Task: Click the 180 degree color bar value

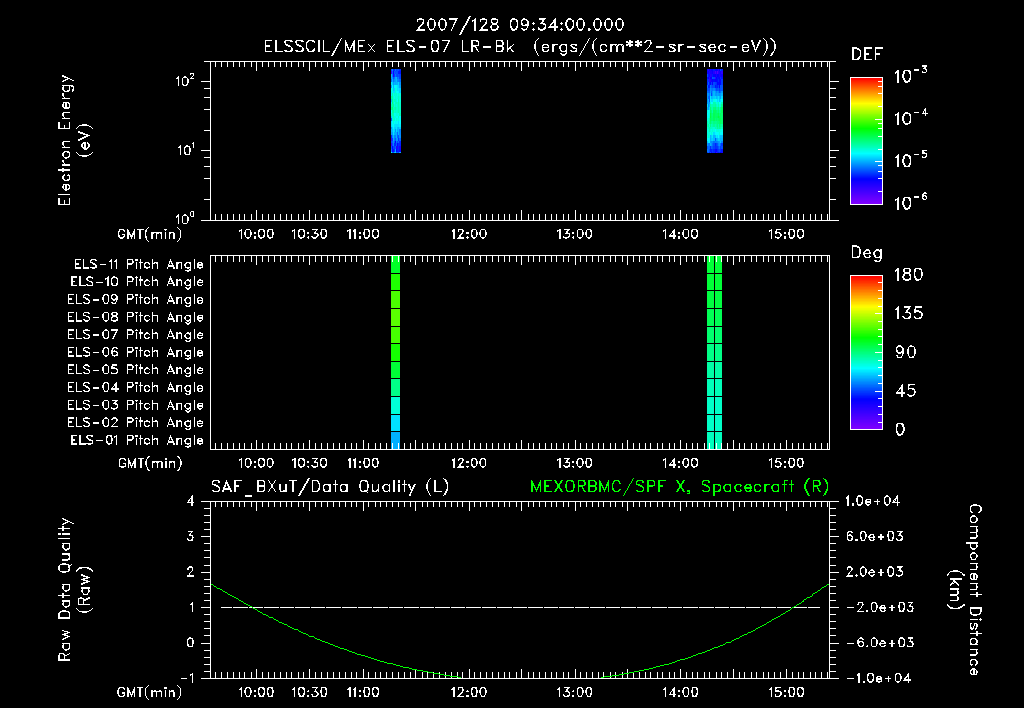Action: point(908,275)
